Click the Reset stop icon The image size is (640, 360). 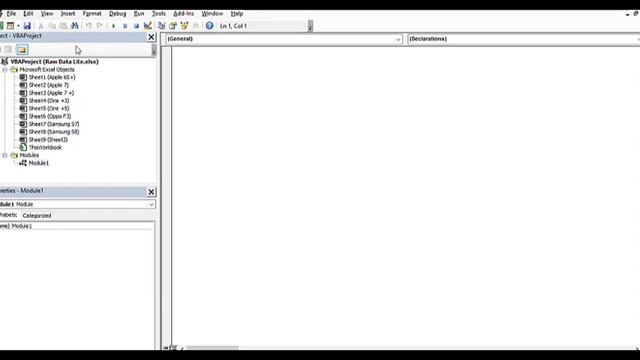pyautogui.click(x=136, y=26)
